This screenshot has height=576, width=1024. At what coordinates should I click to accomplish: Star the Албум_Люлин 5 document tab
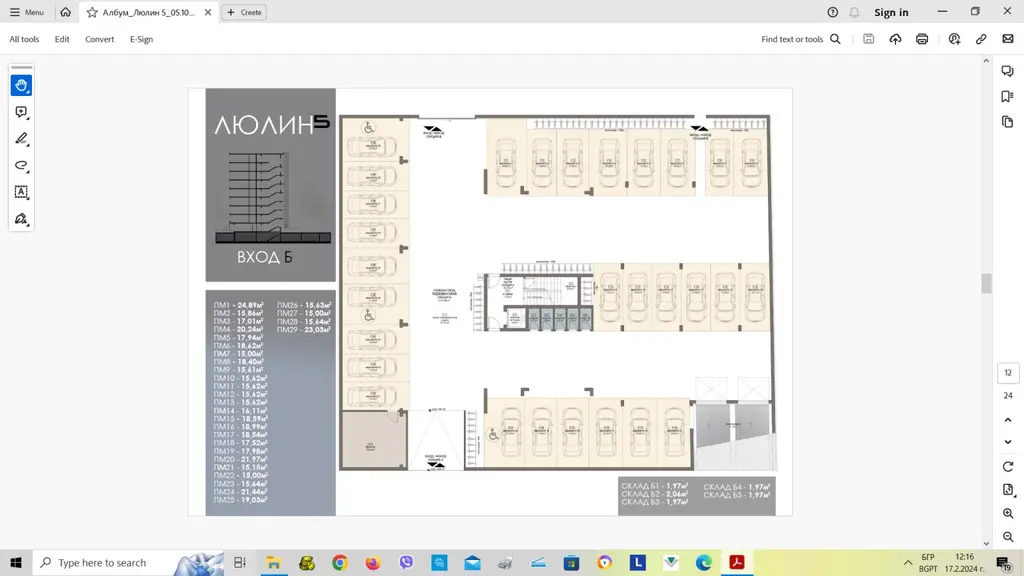(92, 13)
